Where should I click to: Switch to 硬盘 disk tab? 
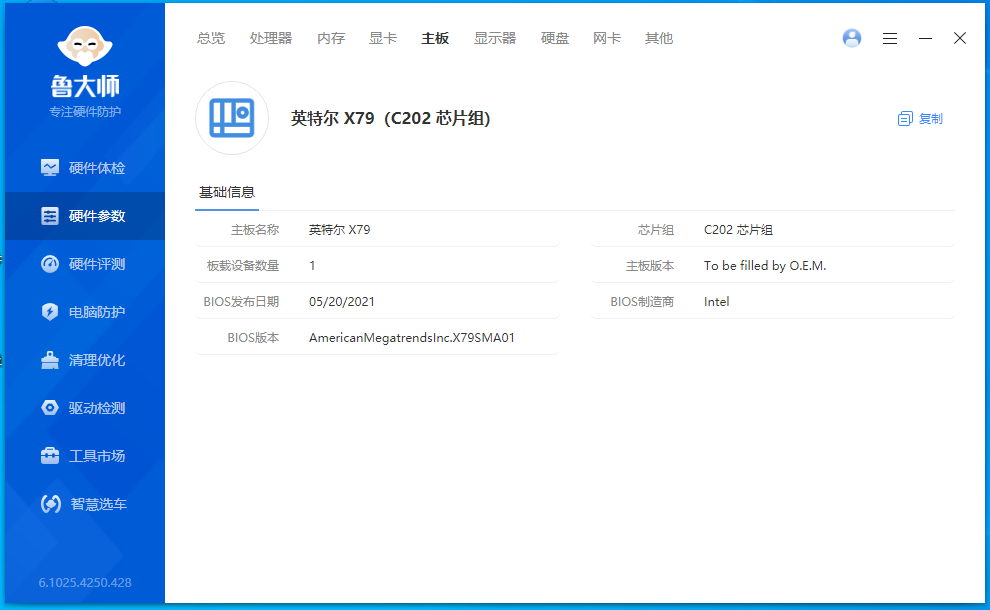(555, 39)
